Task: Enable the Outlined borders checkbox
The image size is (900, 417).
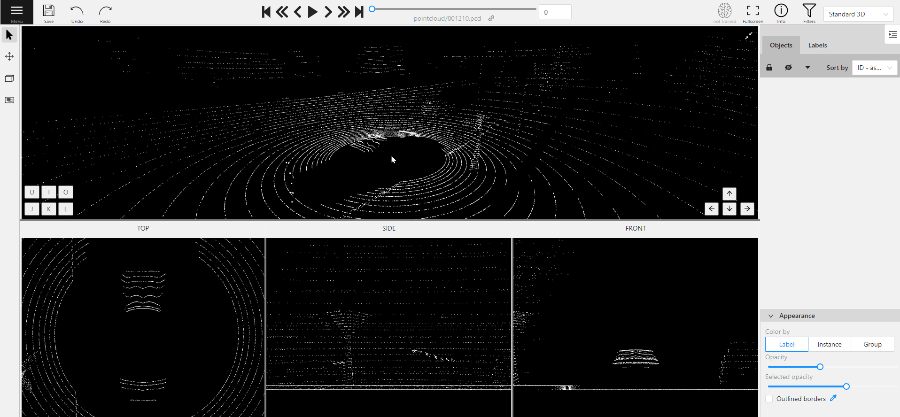Action: tap(769, 398)
